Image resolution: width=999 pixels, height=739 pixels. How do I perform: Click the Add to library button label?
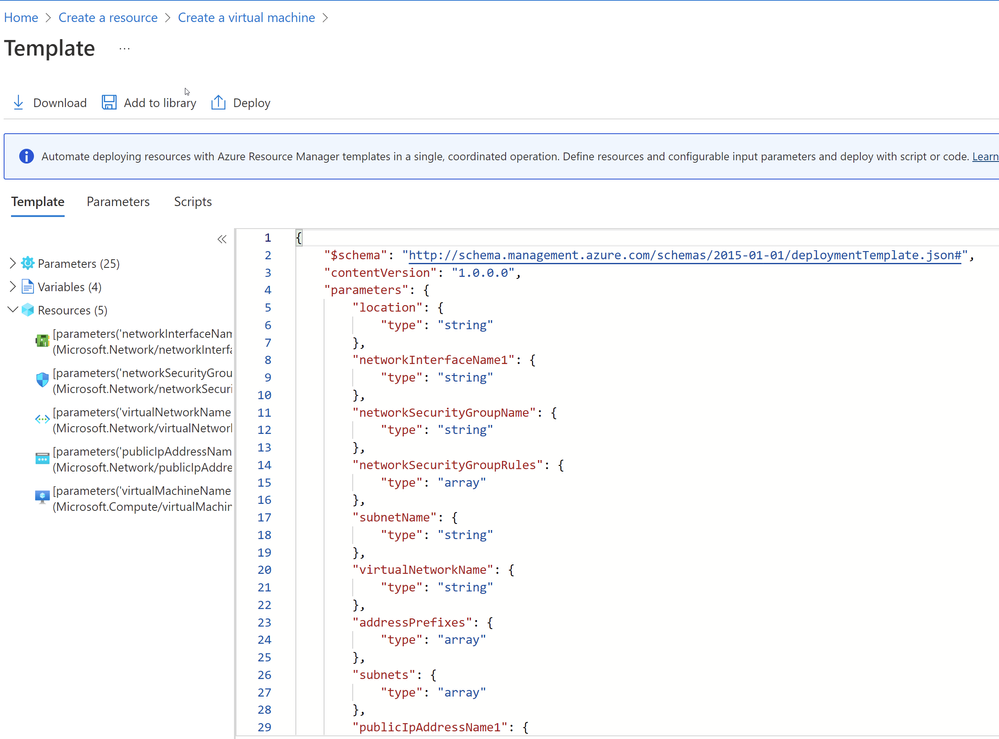(x=160, y=103)
